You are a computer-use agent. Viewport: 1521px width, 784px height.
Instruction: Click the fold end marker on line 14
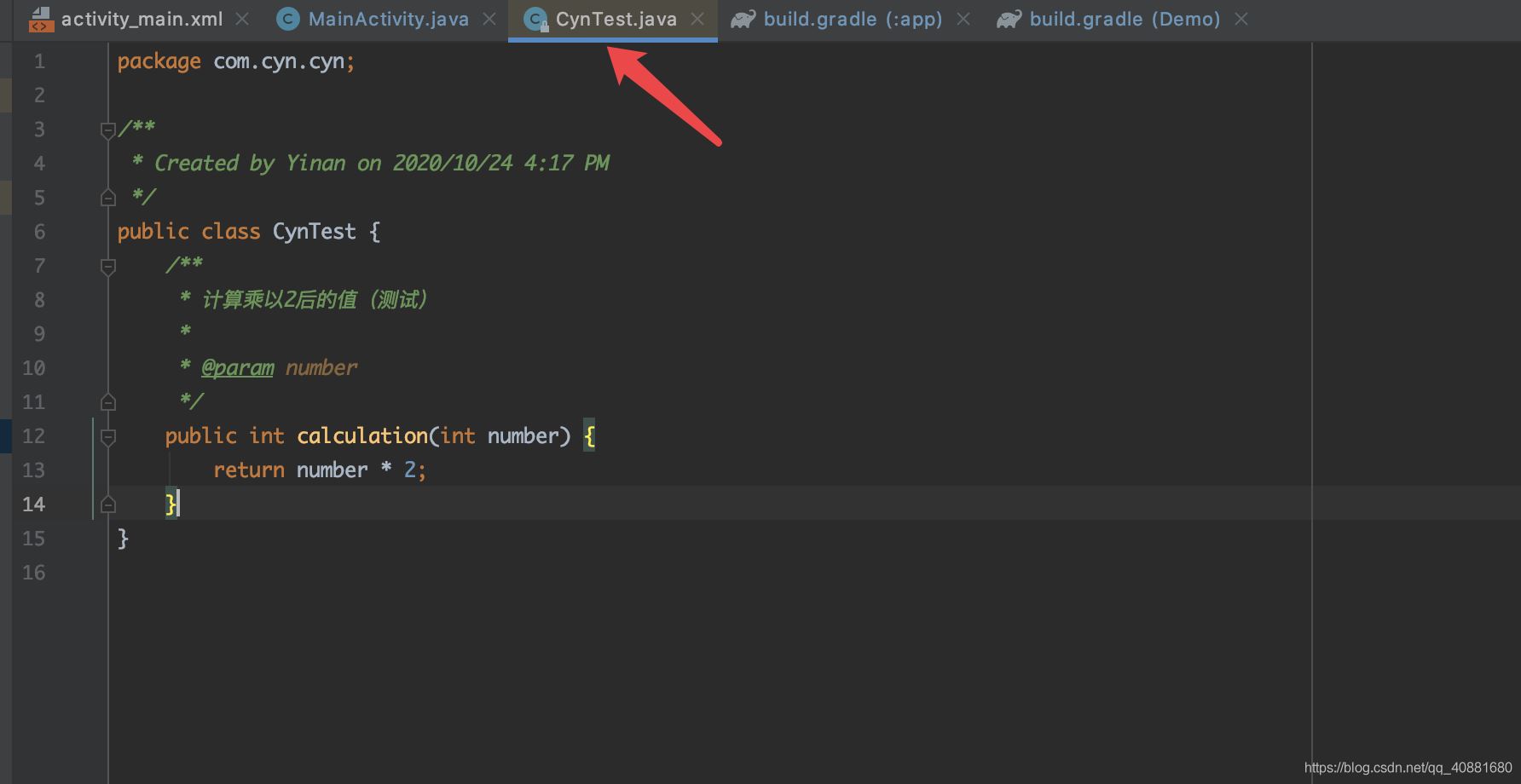pyautogui.click(x=108, y=504)
